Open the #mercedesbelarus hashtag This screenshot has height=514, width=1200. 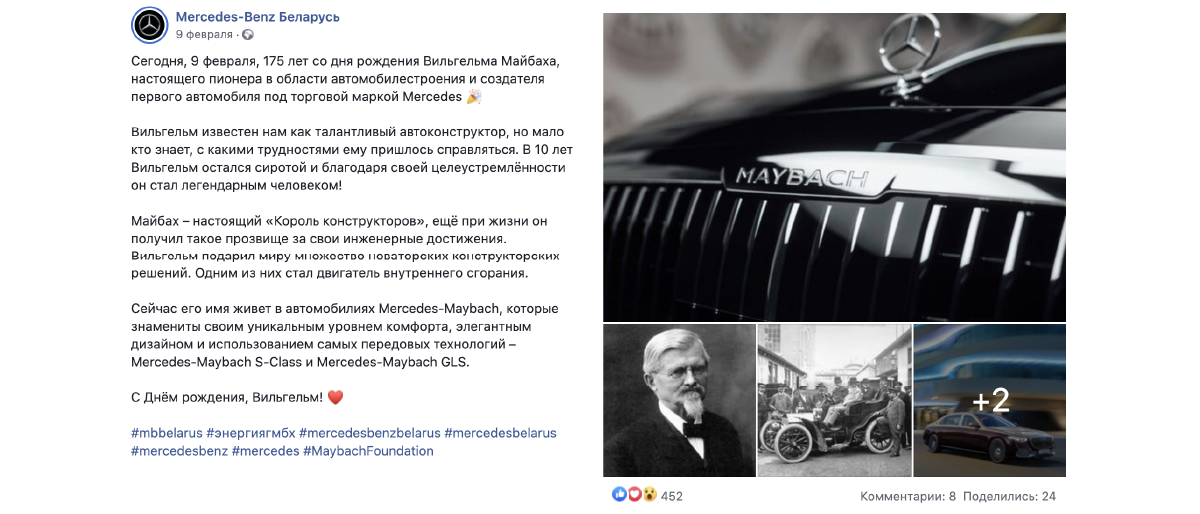pyautogui.click(x=500, y=433)
